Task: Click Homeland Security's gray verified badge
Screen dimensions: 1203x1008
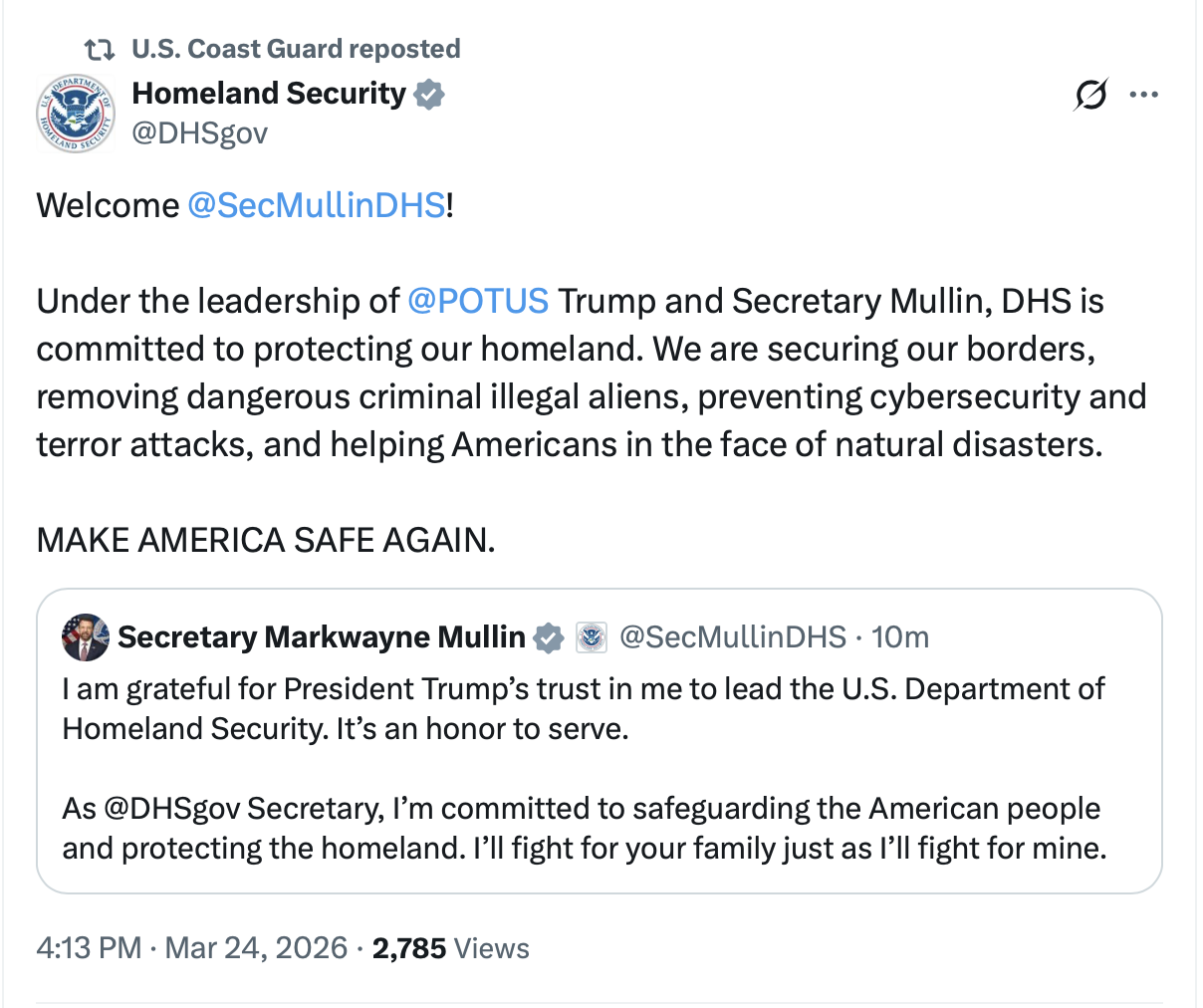Action: [429, 95]
